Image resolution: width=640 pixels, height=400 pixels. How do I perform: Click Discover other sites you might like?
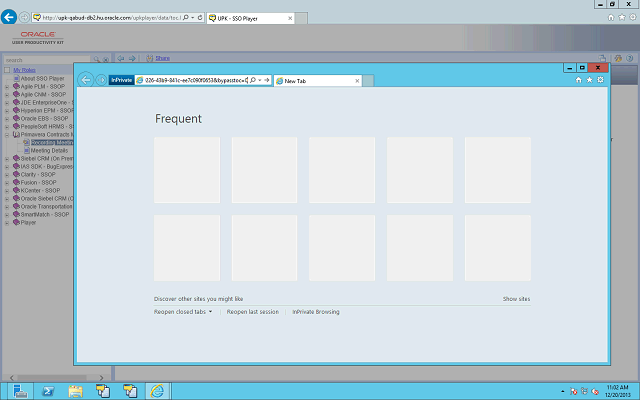click(198, 299)
